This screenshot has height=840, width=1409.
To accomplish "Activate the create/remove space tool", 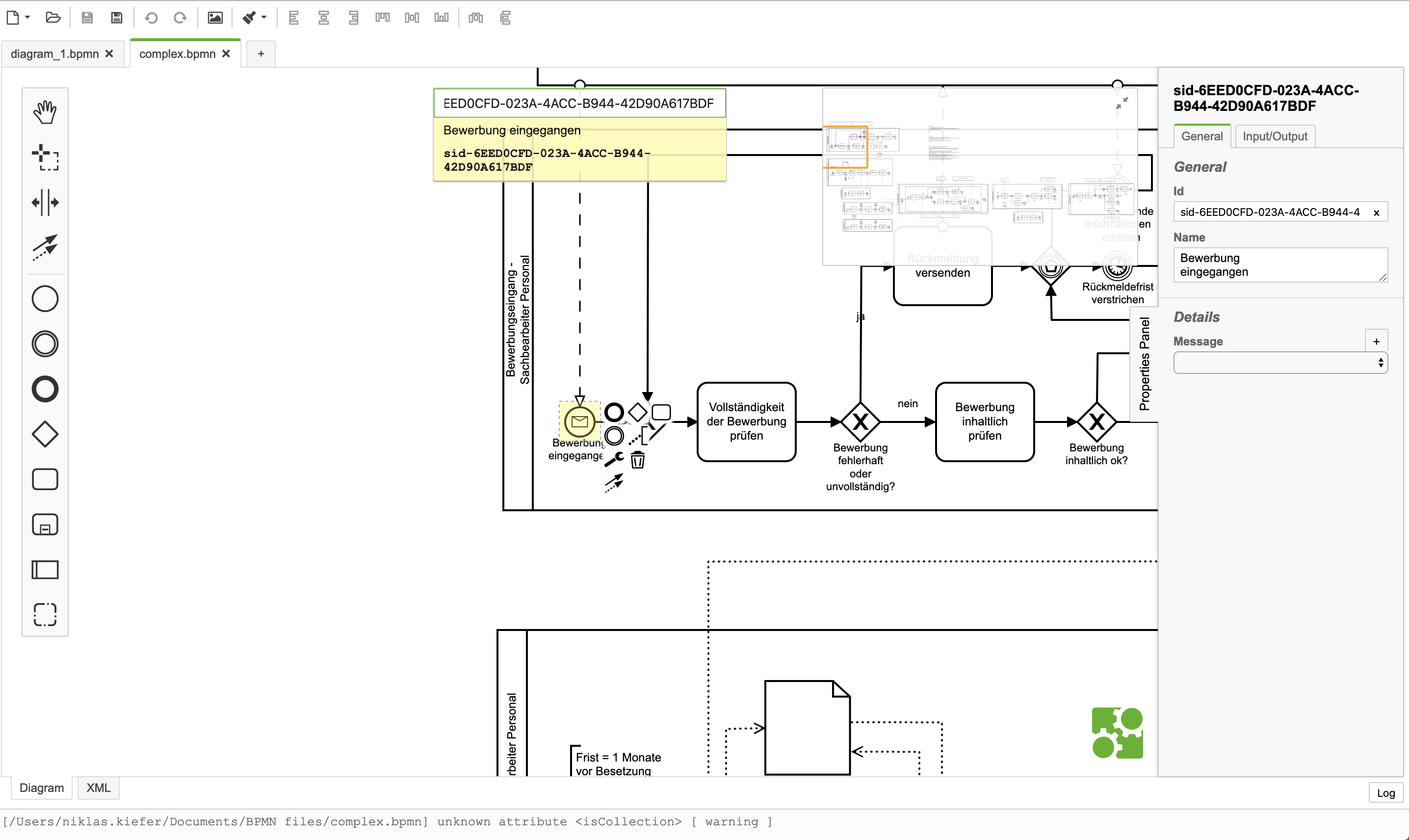I will pyautogui.click(x=45, y=202).
